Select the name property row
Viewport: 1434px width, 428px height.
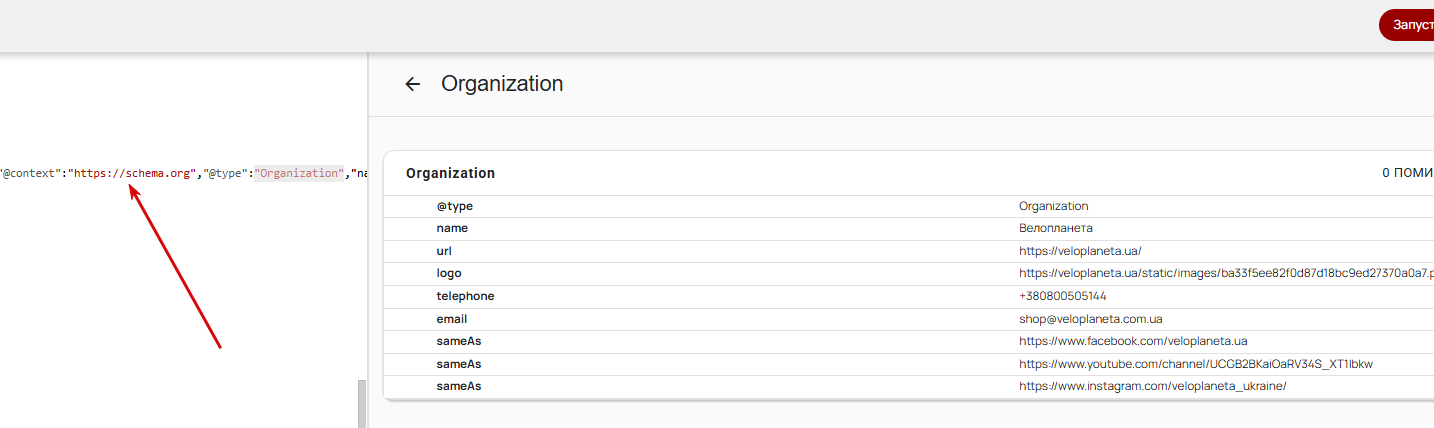coord(908,228)
